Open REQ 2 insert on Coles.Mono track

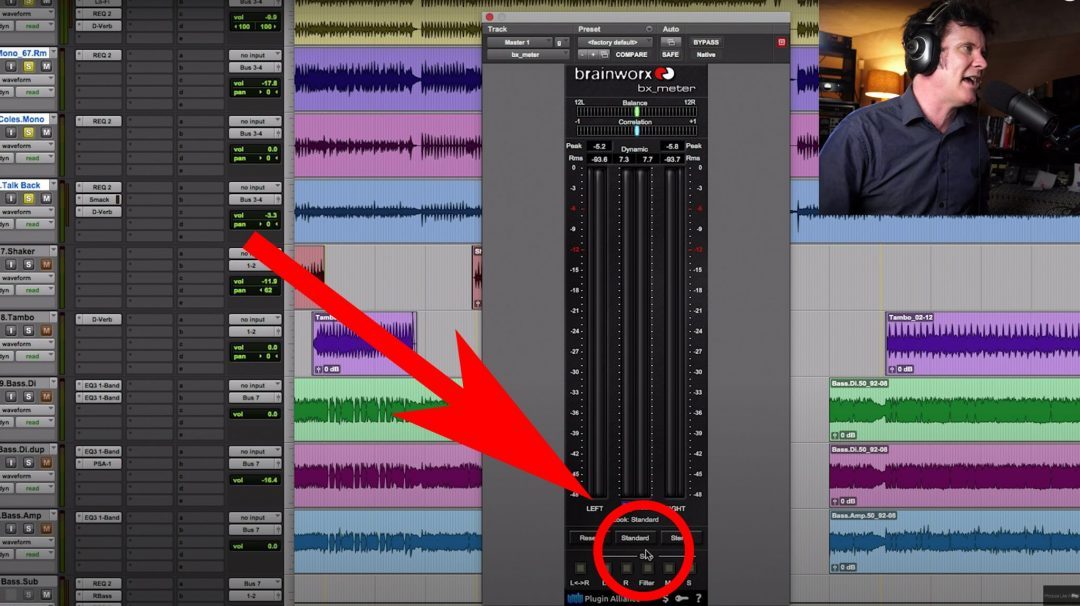(98, 121)
